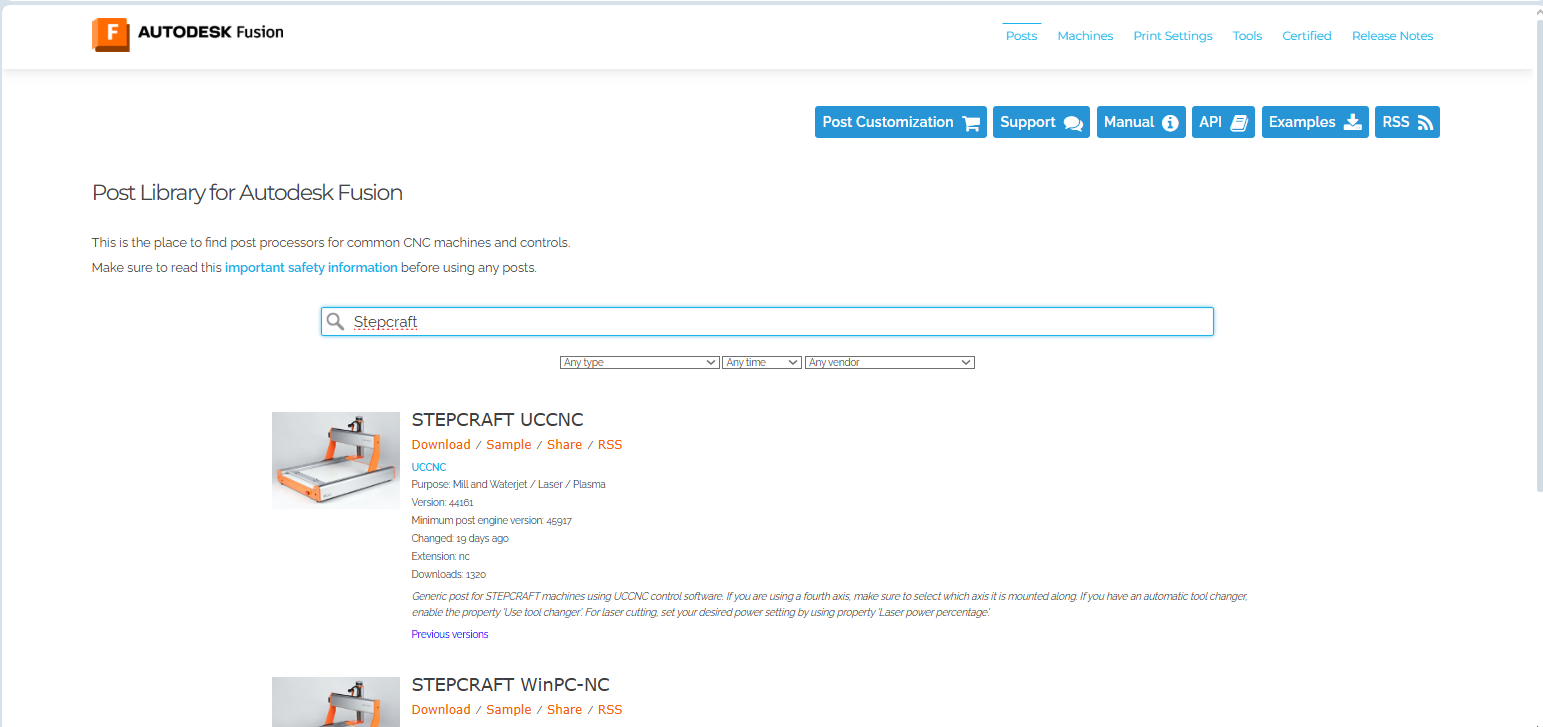Click the 'Extension: nc' text
Viewport: 1543px width, 727px height.
point(440,556)
